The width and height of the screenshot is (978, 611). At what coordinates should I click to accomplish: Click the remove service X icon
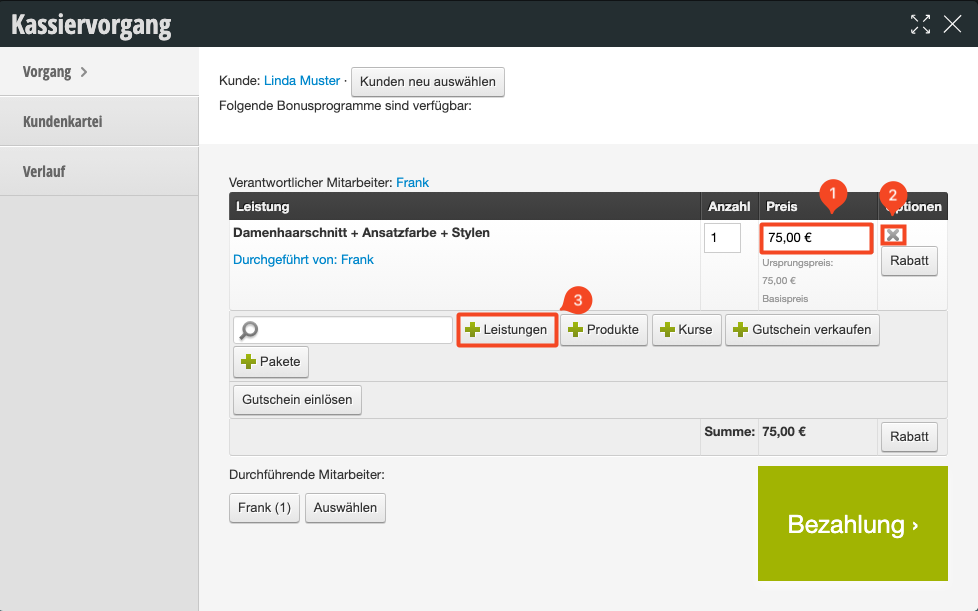(892, 235)
